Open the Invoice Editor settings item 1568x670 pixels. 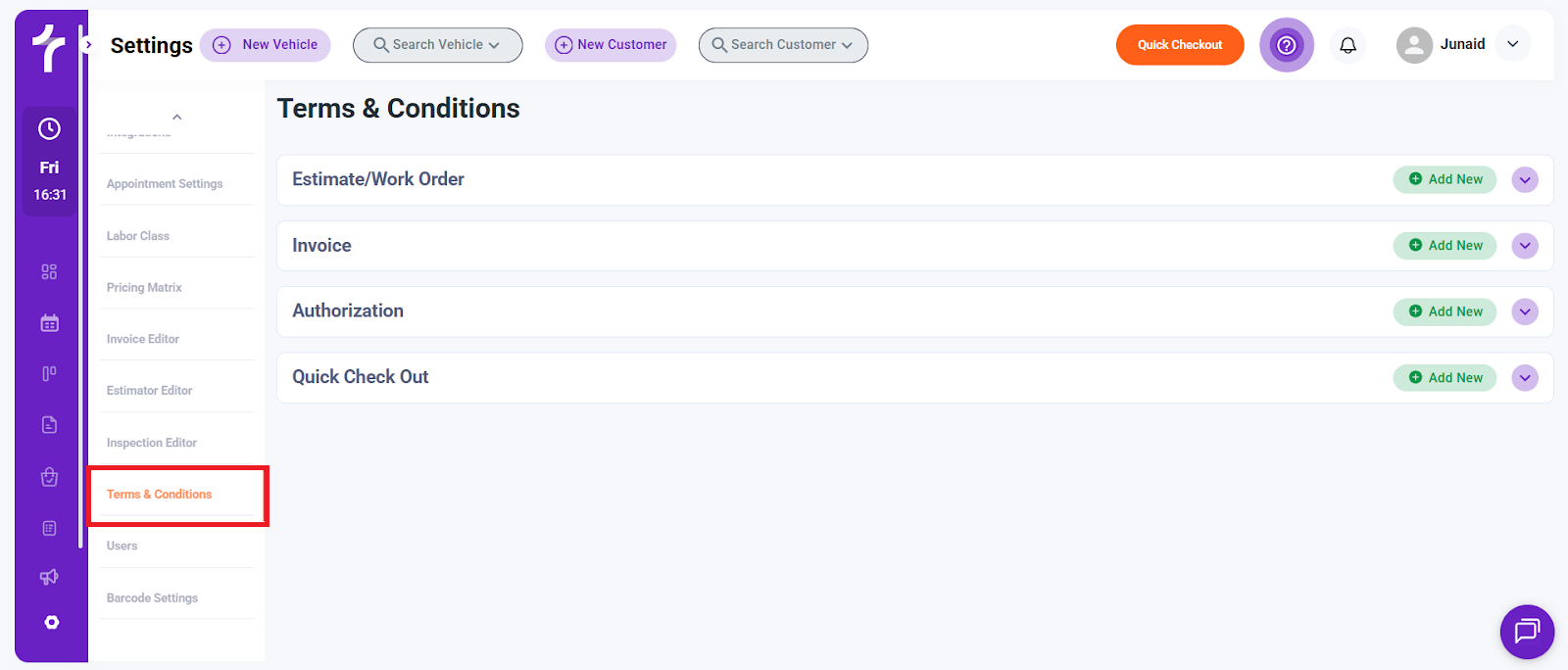[143, 339]
